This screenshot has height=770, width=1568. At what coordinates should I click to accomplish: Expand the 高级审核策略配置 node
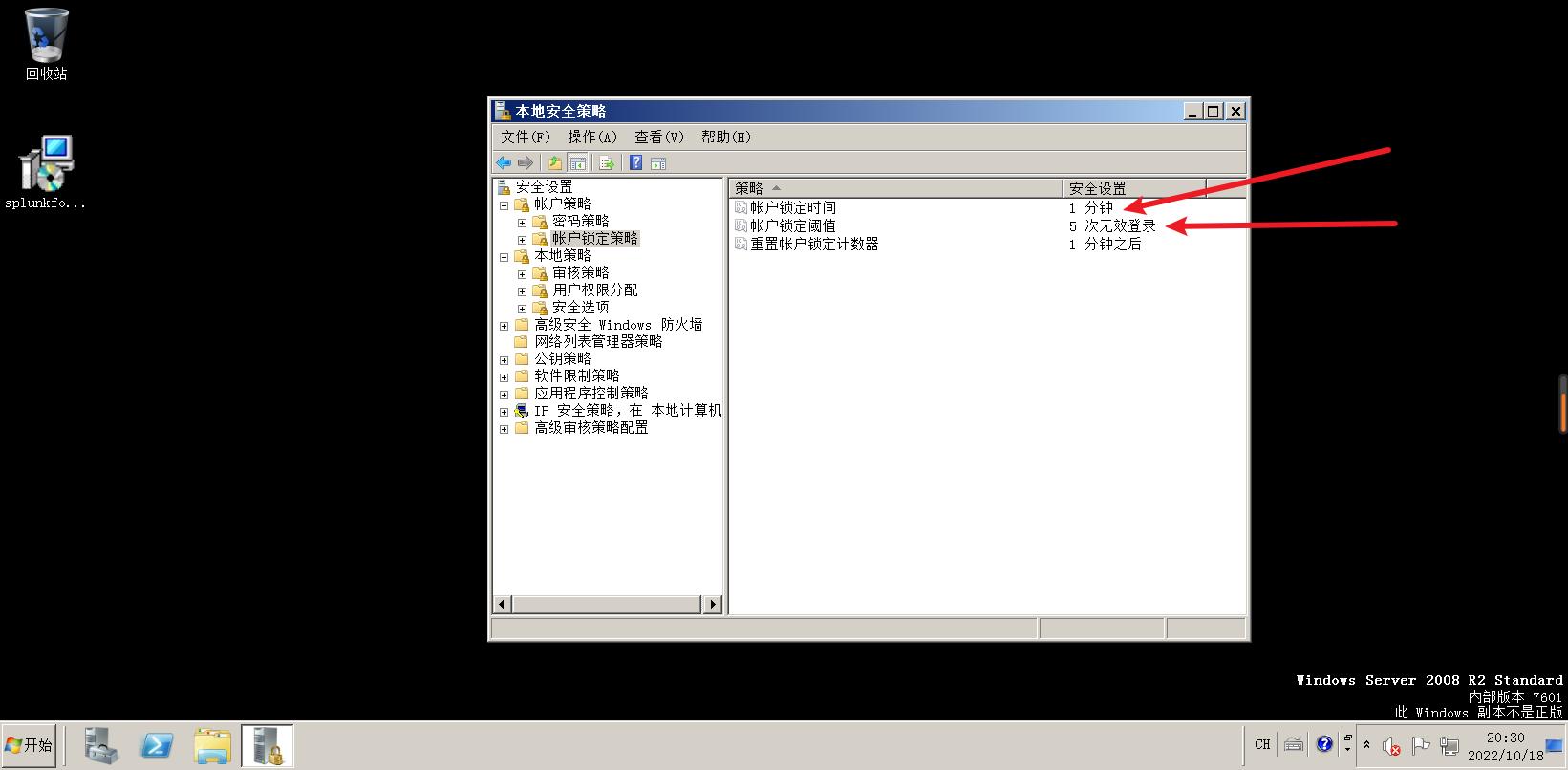504,429
